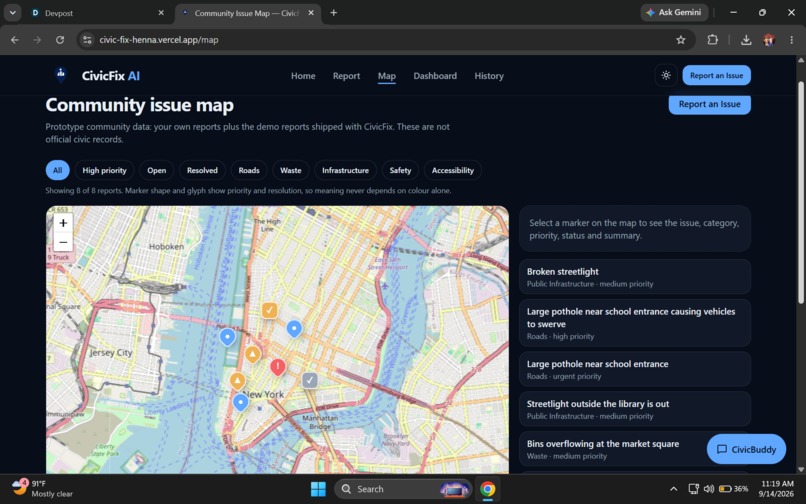
Task: Filter by Open status chip
Action: pyautogui.click(x=157, y=170)
